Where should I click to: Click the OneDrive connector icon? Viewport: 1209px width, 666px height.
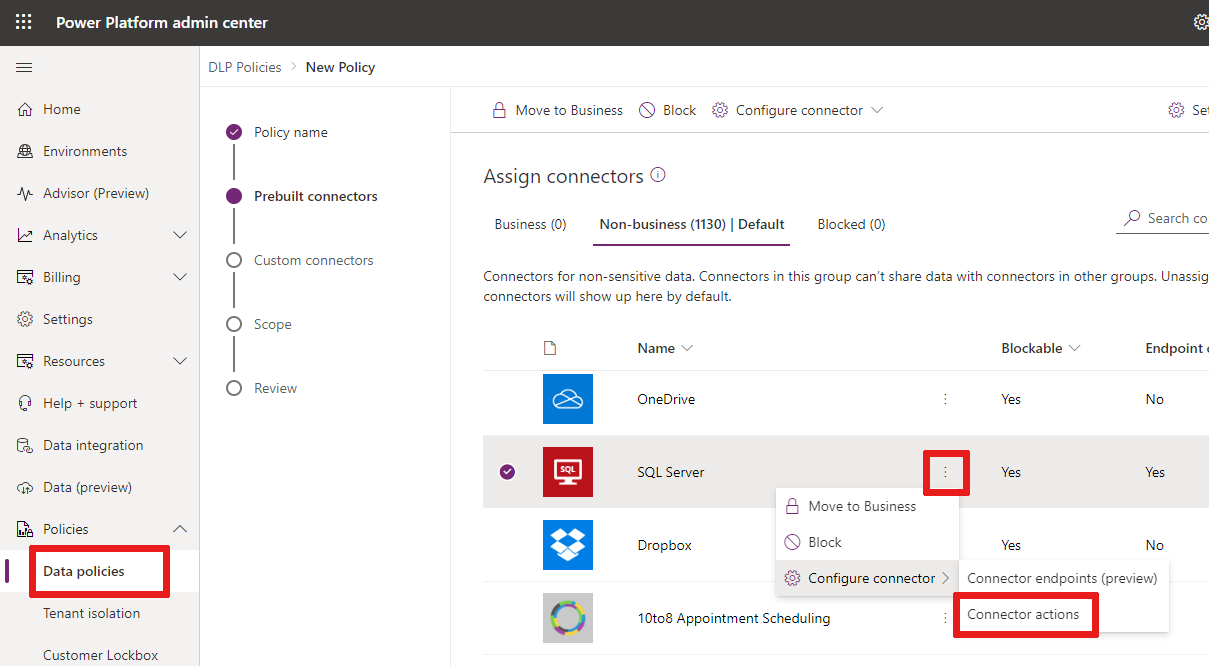pos(568,399)
